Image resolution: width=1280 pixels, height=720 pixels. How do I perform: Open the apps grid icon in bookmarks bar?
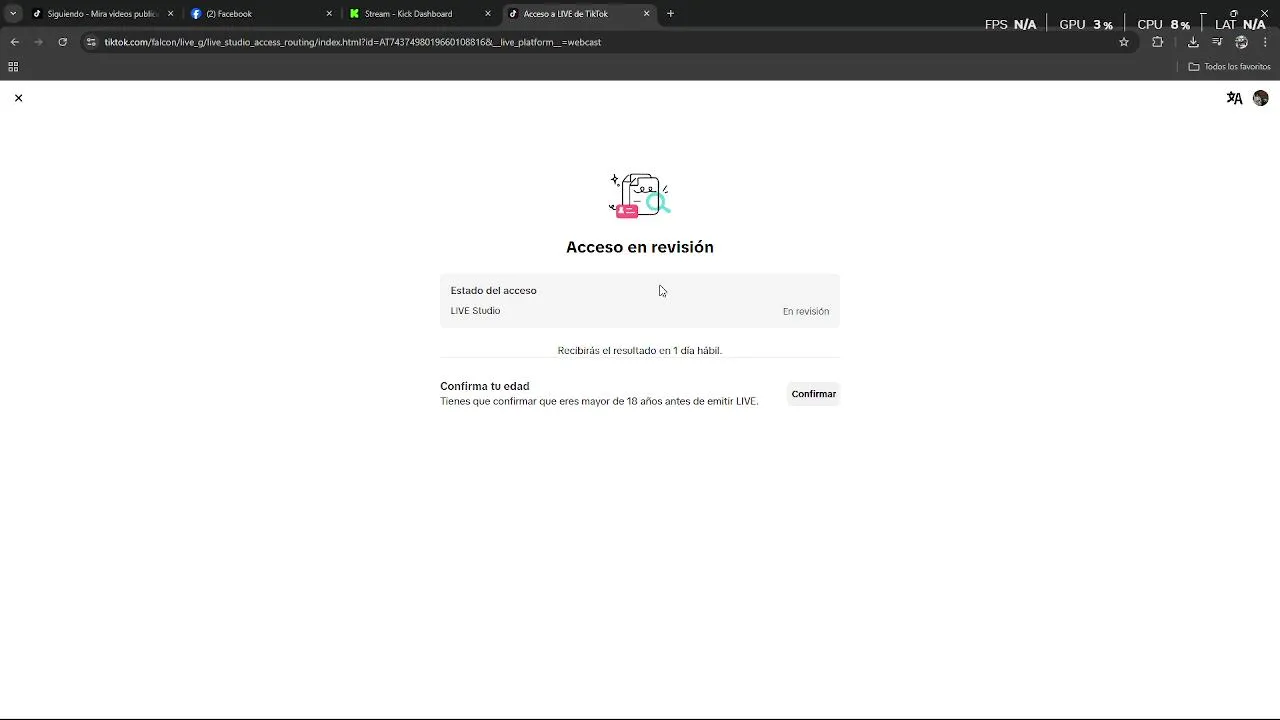click(13, 67)
